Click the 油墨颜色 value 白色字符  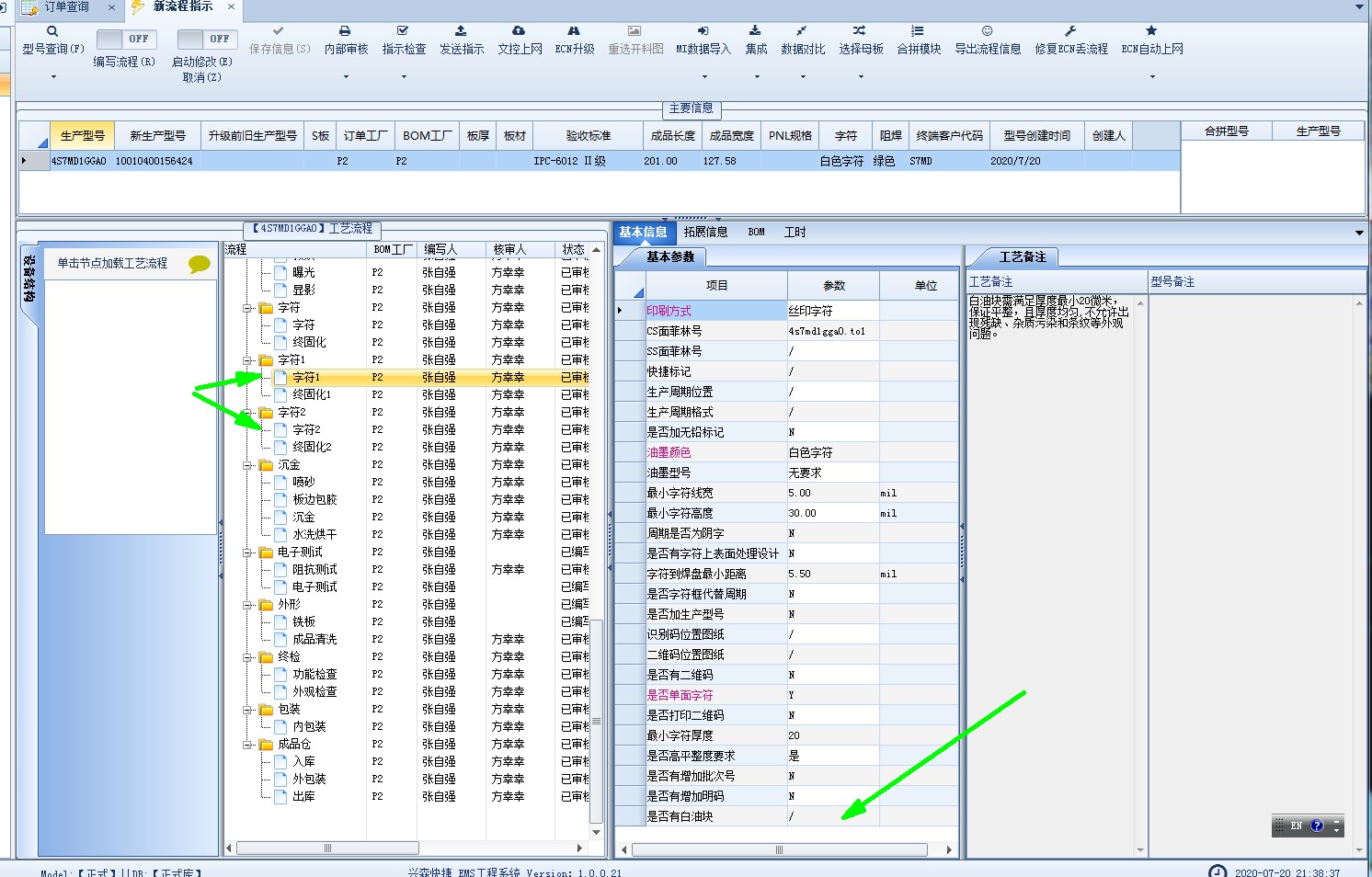(x=832, y=452)
